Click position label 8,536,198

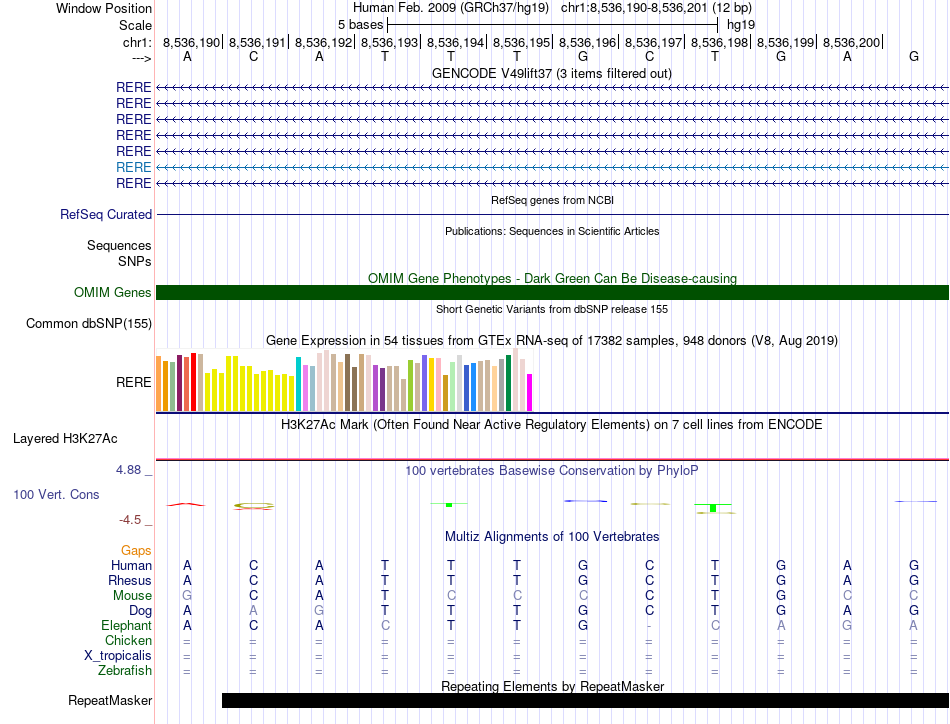coord(719,42)
